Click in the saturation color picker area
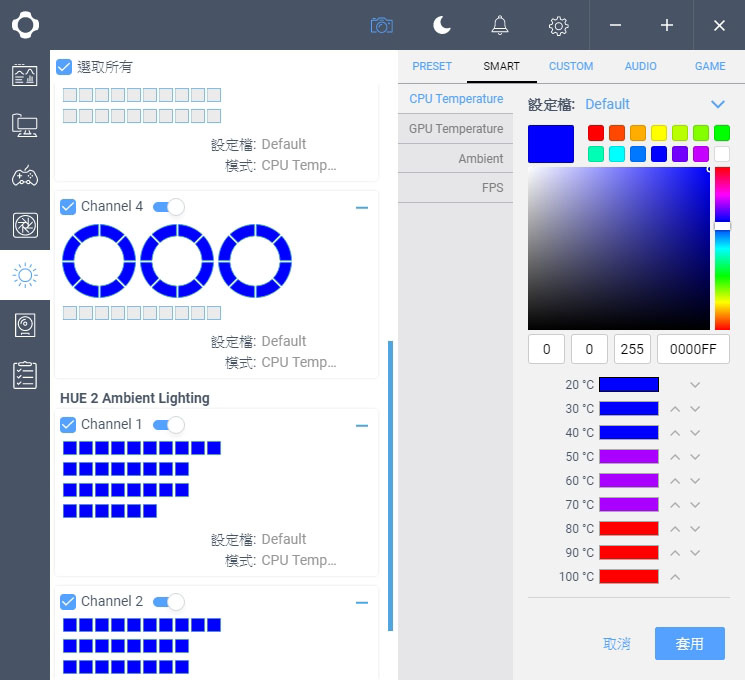This screenshot has height=680, width=745. click(619, 248)
